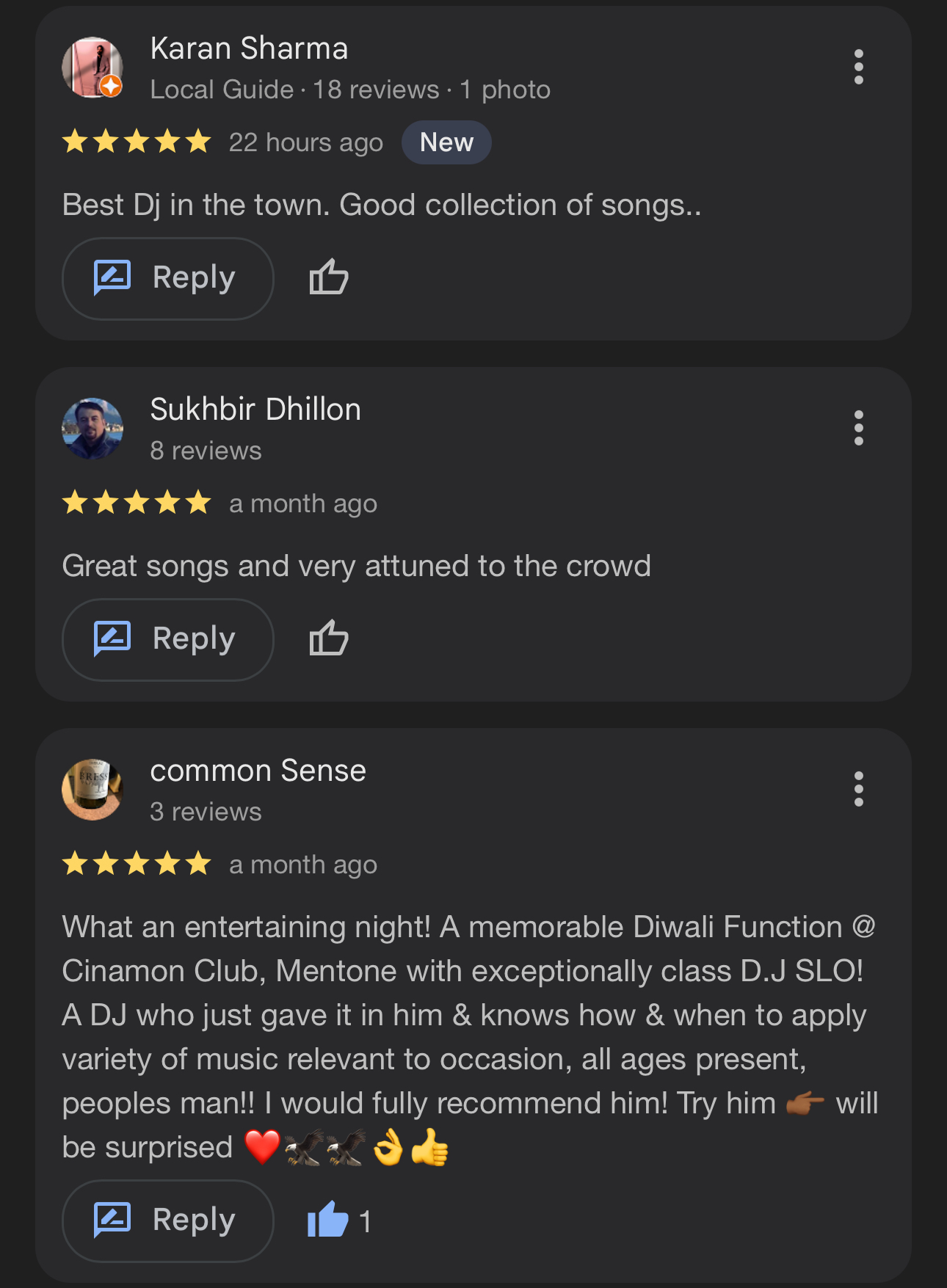
Task: Remove the like from common Sense's review
Action: pyautogui.click(x=327, y=1220)
